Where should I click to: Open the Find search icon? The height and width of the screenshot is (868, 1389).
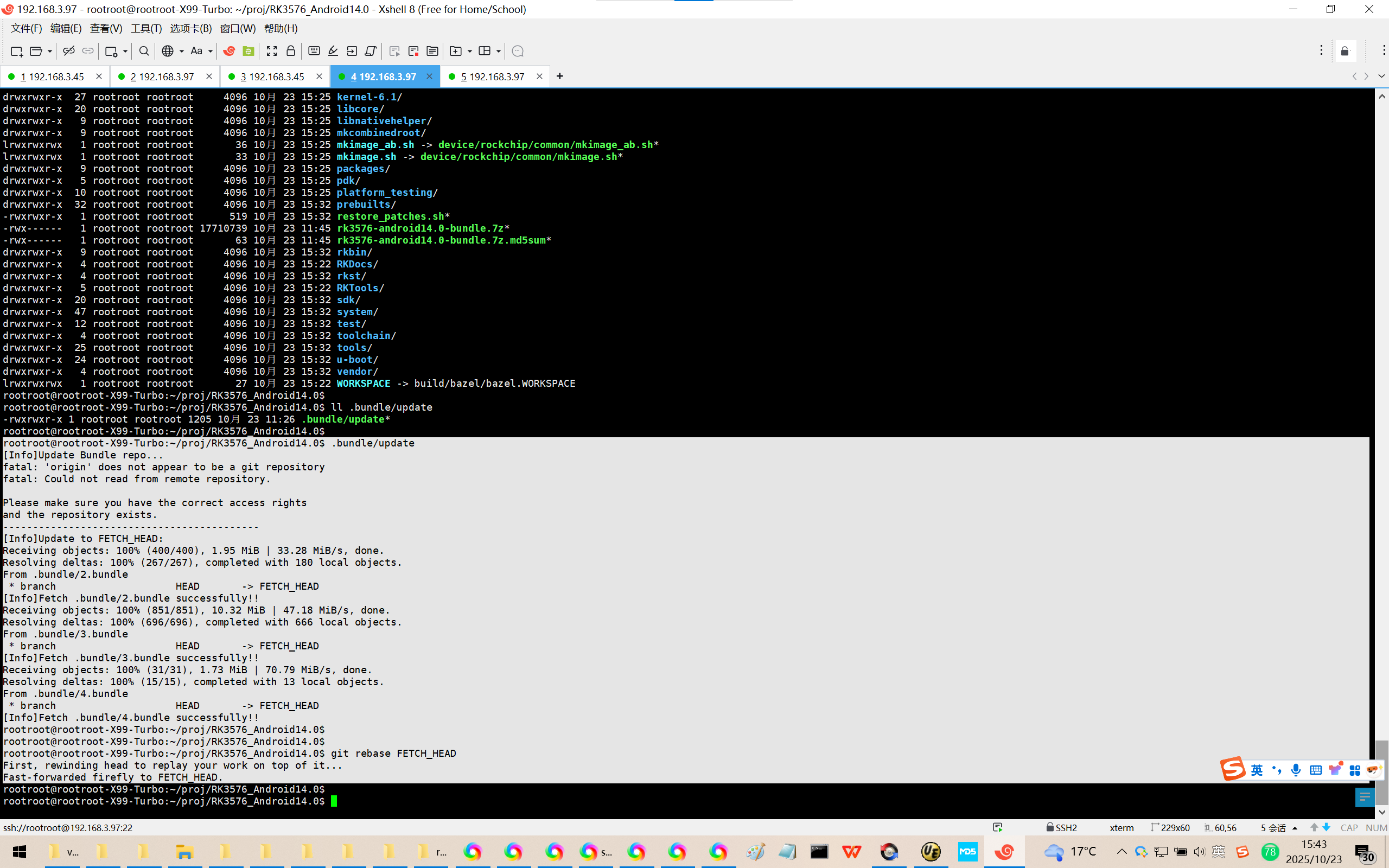[144, 51]
